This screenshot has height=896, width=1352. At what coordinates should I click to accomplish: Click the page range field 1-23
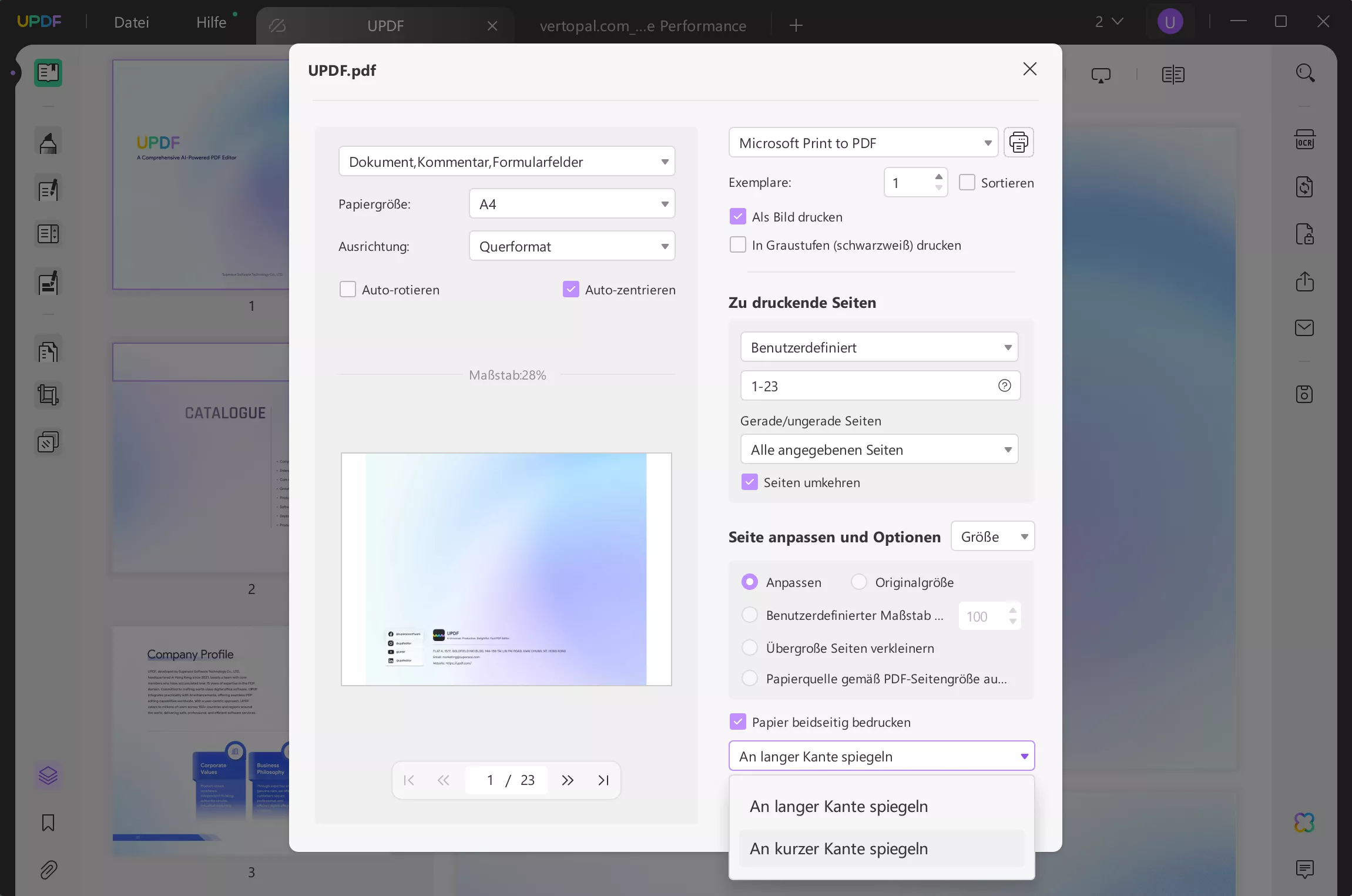tap(864, 386)
